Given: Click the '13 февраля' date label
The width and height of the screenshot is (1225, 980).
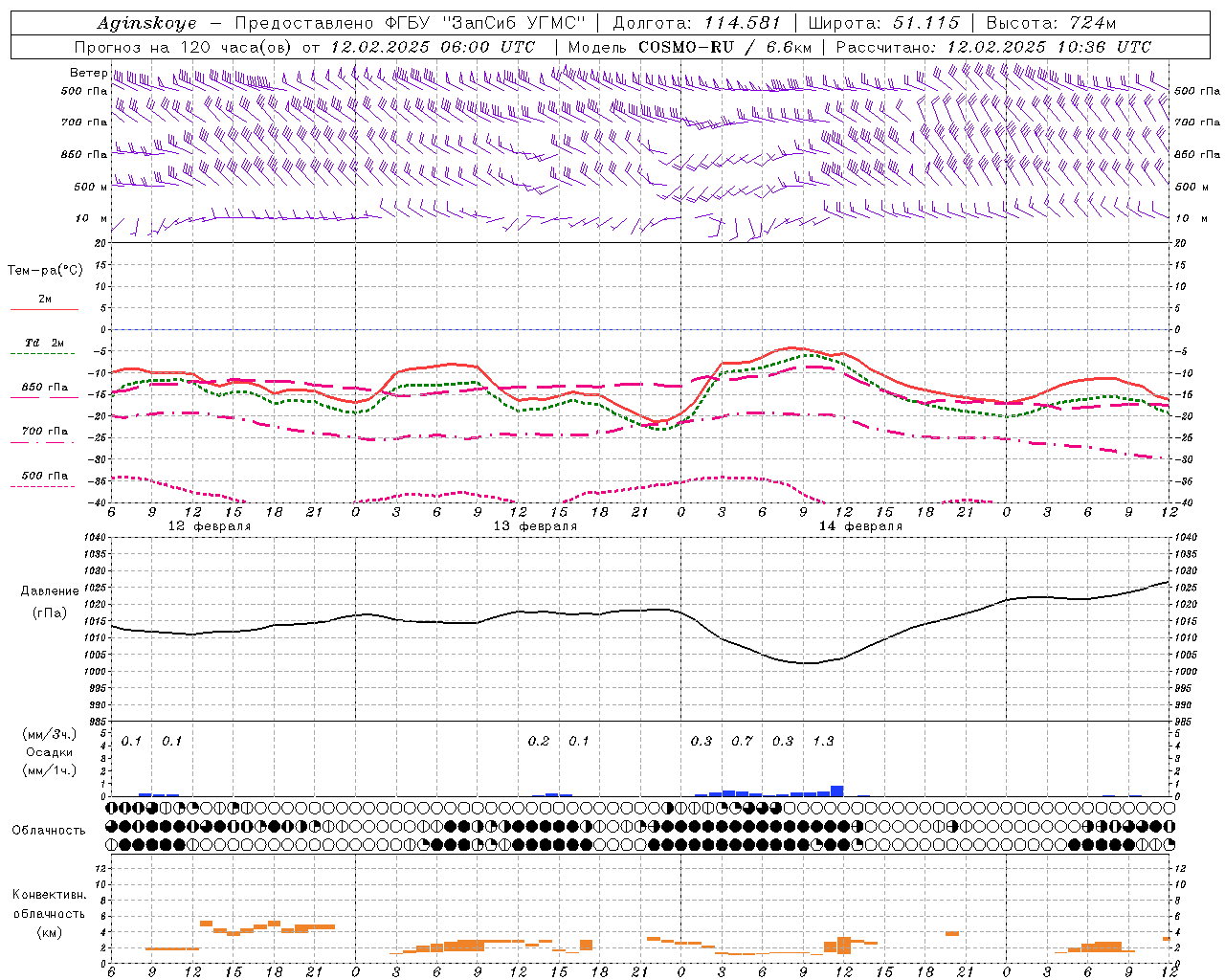Looking at the screenshot, I should click(x=535, y=526).
